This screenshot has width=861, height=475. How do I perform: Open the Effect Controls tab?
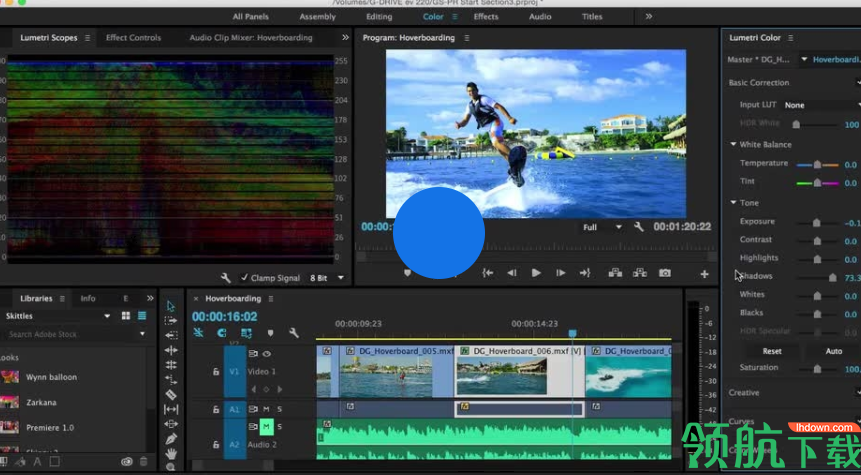coord(133,38)
